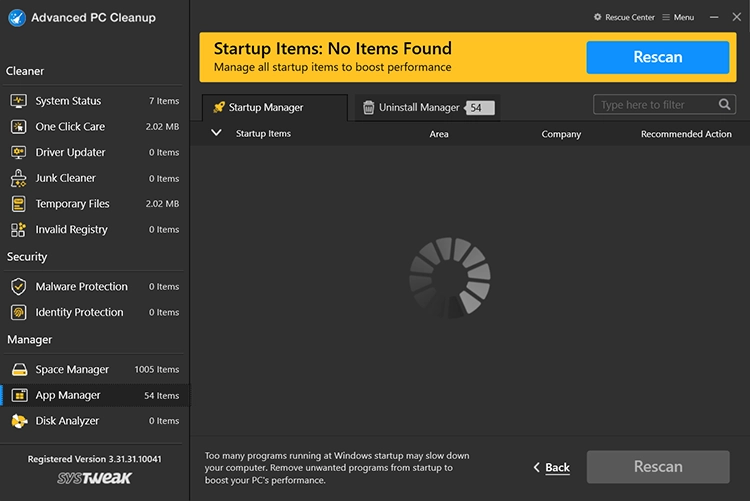Viewport: 750px width, 501px height.
Task: Click the Junk Cleaner broom icon
Action: (18, 178)
